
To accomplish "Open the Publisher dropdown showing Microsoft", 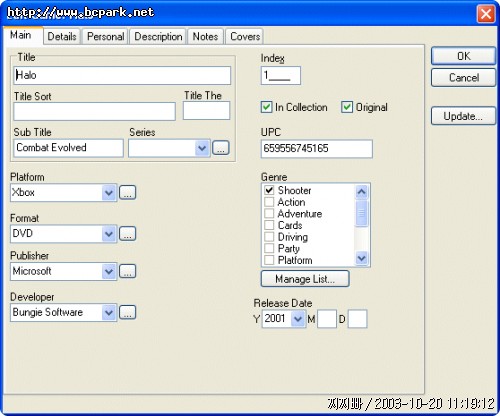I will coord(109,271).
